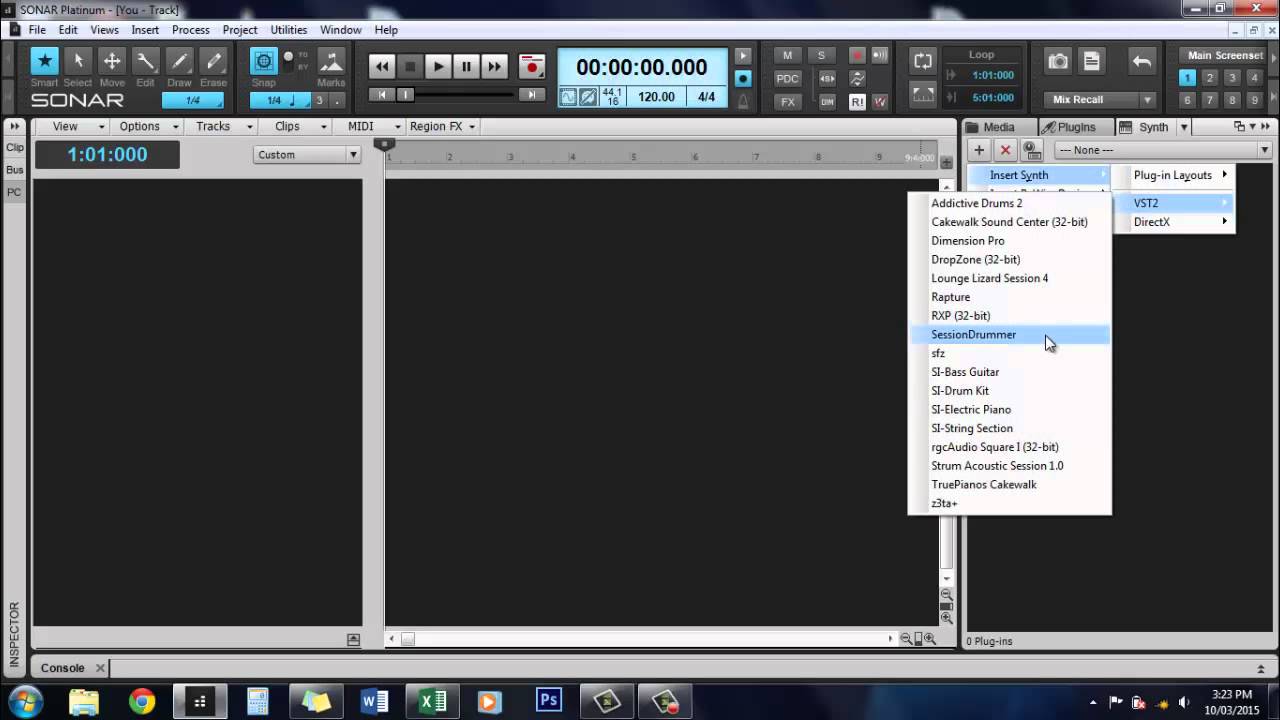Click the Main Screenset button
This screenshot has height=720, width=1280.
click(x=1224, y=56)
